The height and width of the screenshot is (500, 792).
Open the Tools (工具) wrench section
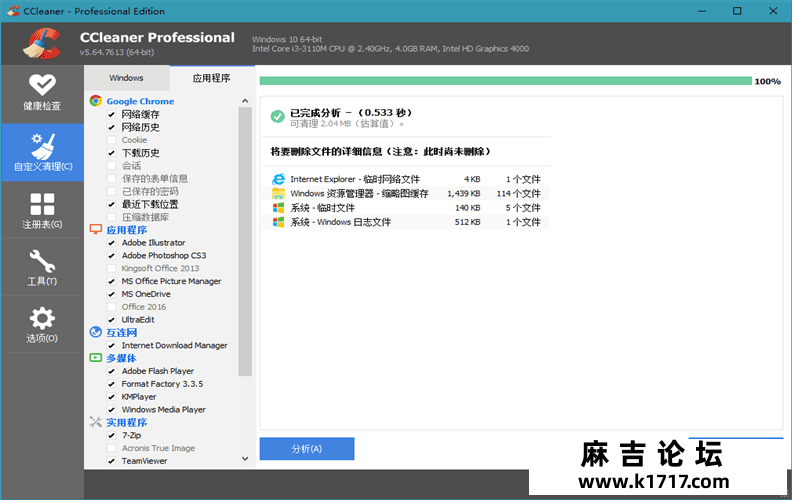(42, 268)
